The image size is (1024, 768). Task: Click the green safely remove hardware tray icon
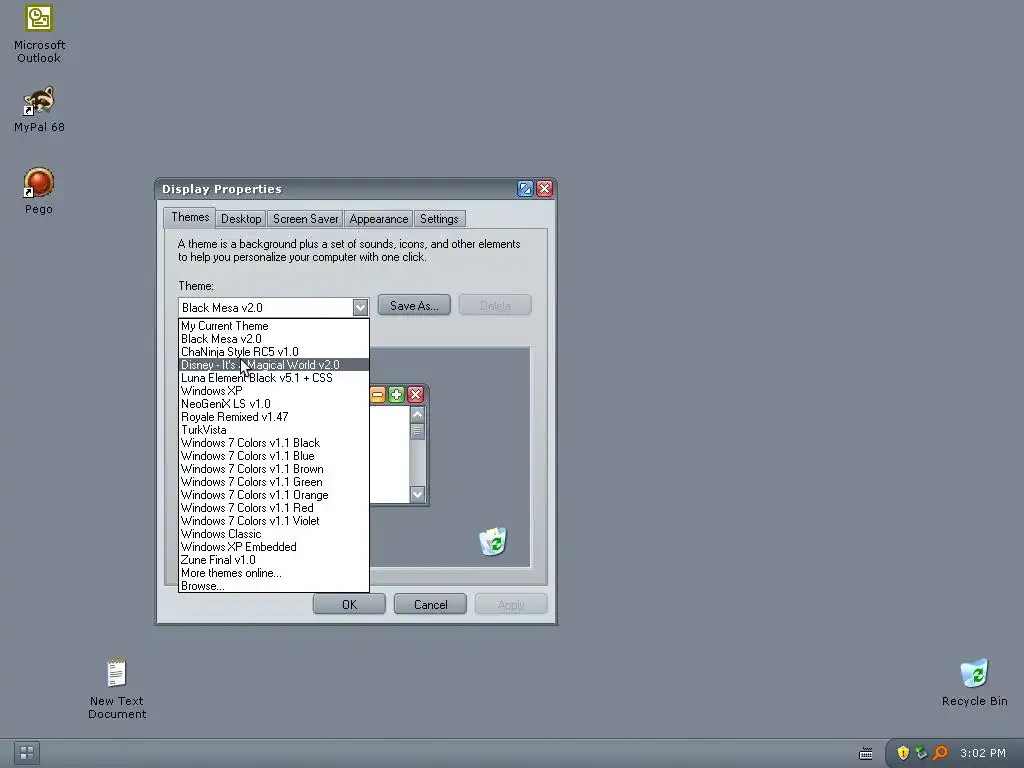(x=921, y=753)
